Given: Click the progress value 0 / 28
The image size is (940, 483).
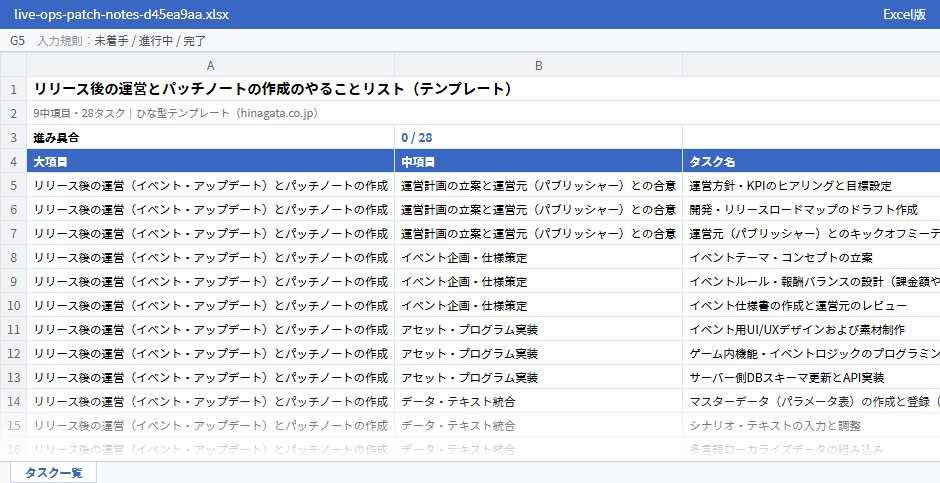Looking at the screenshot, I should [538, 137].
